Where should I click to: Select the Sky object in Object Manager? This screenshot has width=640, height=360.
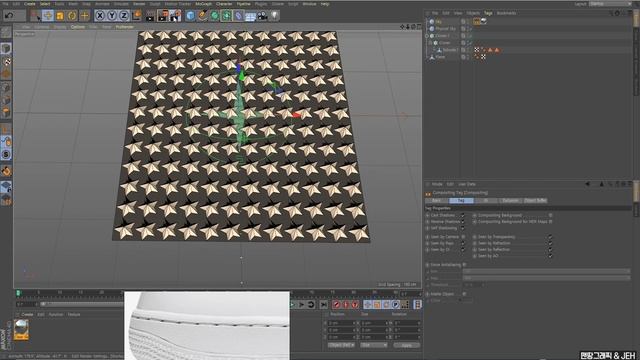(x=438, y=22)
